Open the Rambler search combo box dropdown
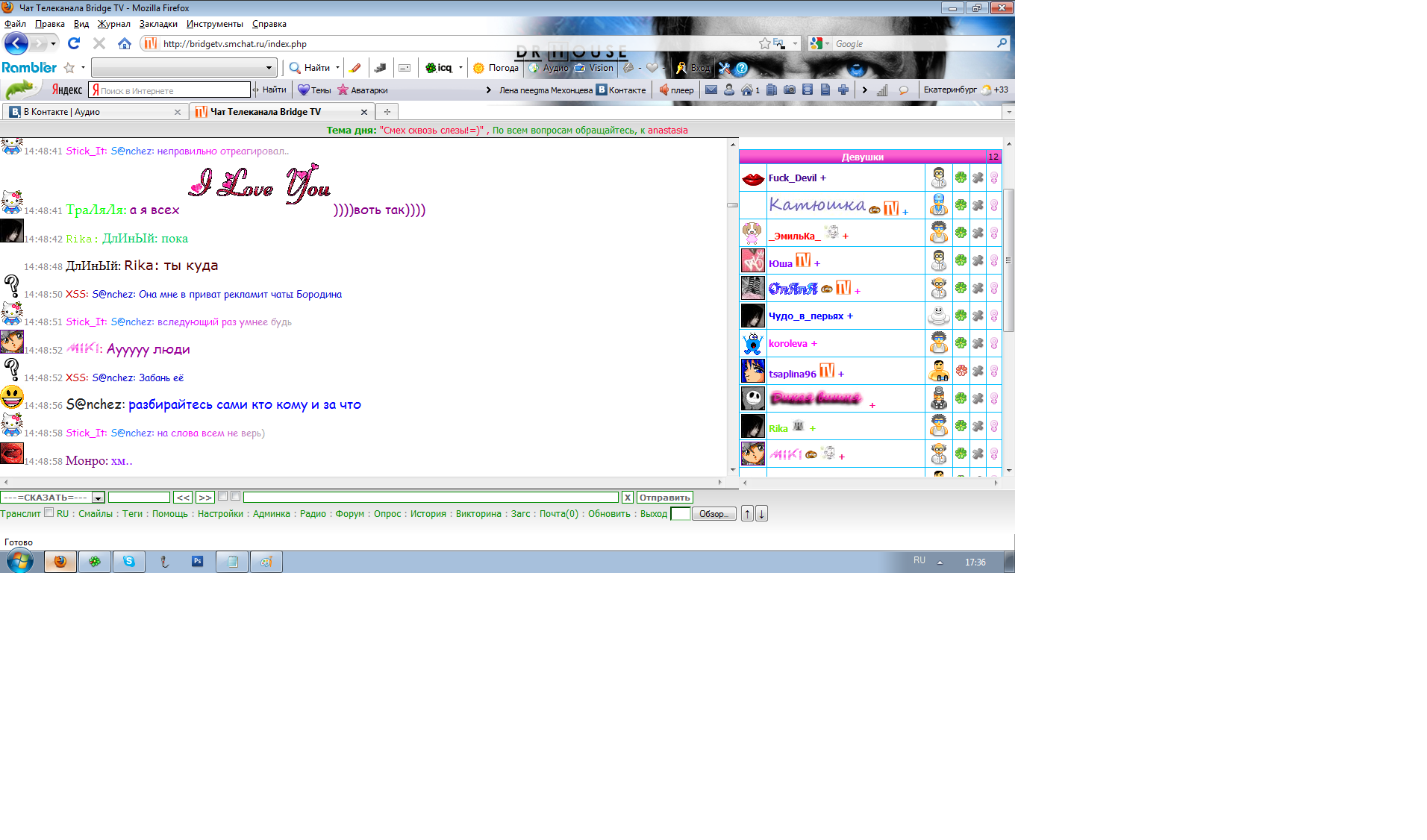The image size is (1427, 840). pyautogui.click(x=269, y=68)
